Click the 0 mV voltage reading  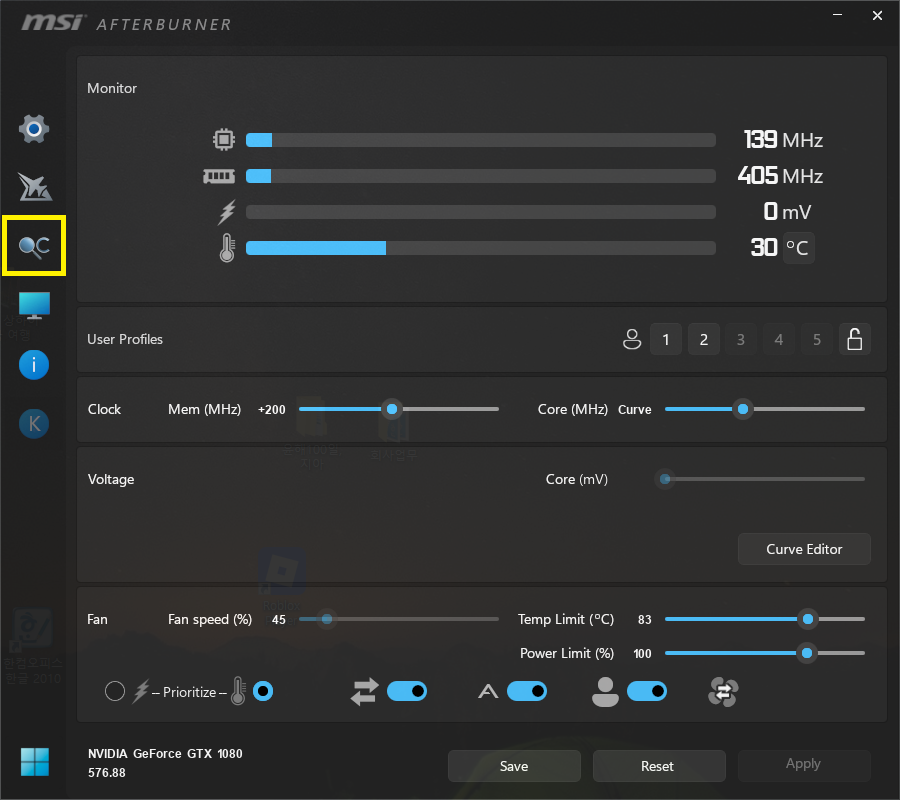point(787,212)
